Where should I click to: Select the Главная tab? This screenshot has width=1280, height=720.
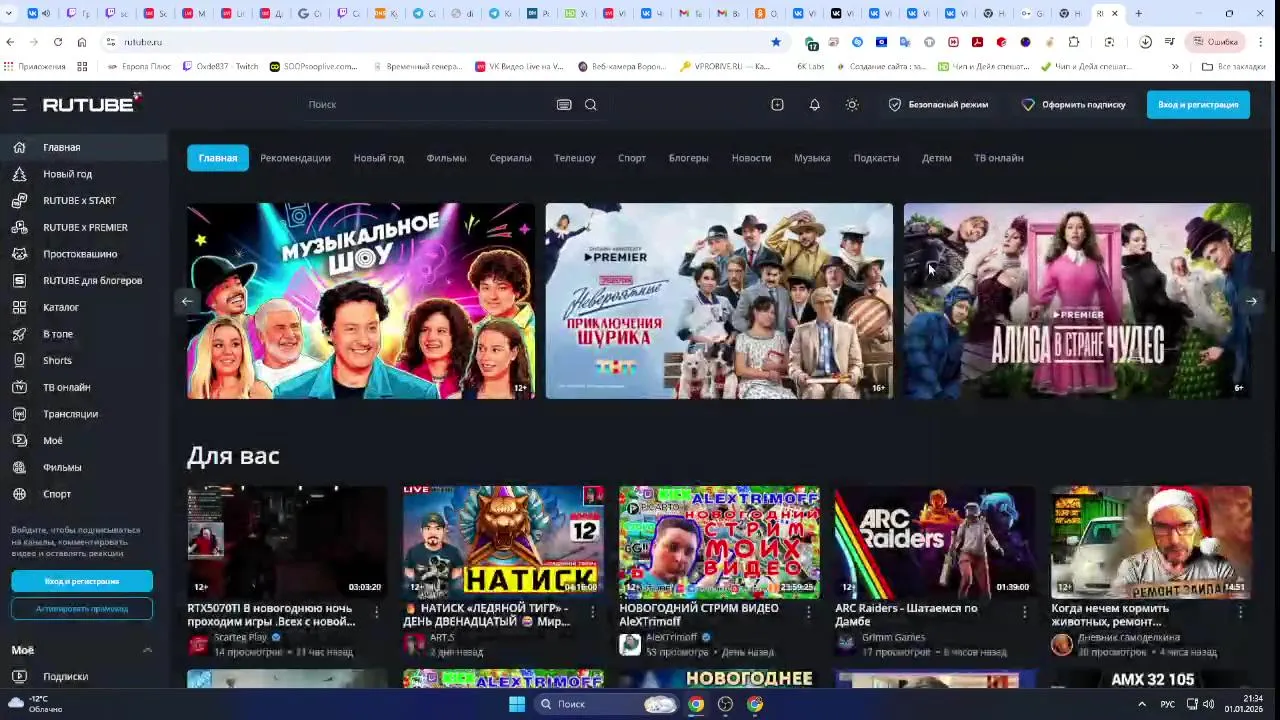[218, 158]
